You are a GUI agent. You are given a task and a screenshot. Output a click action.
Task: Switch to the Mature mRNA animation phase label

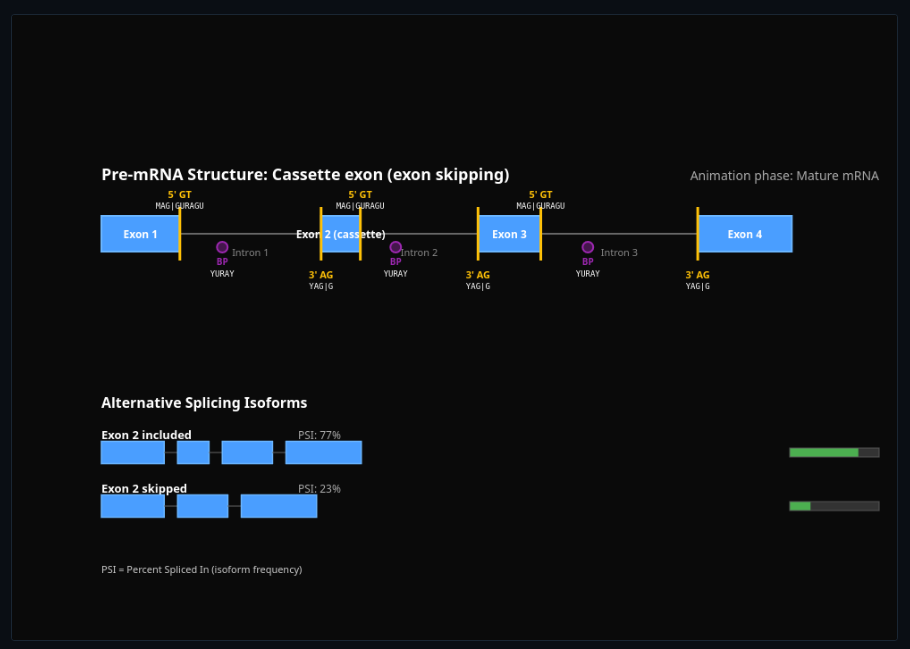(784, 175)
